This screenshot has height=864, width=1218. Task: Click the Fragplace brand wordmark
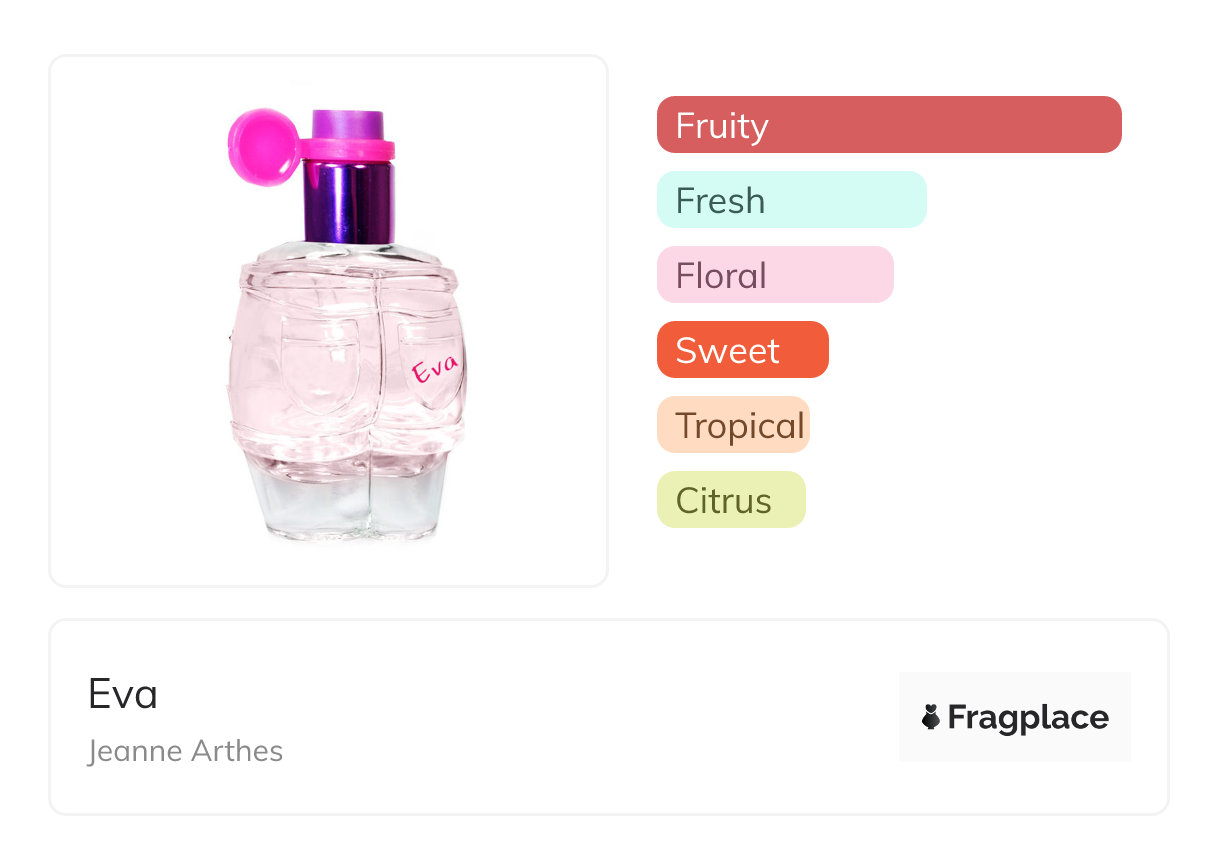(1027, 717)
